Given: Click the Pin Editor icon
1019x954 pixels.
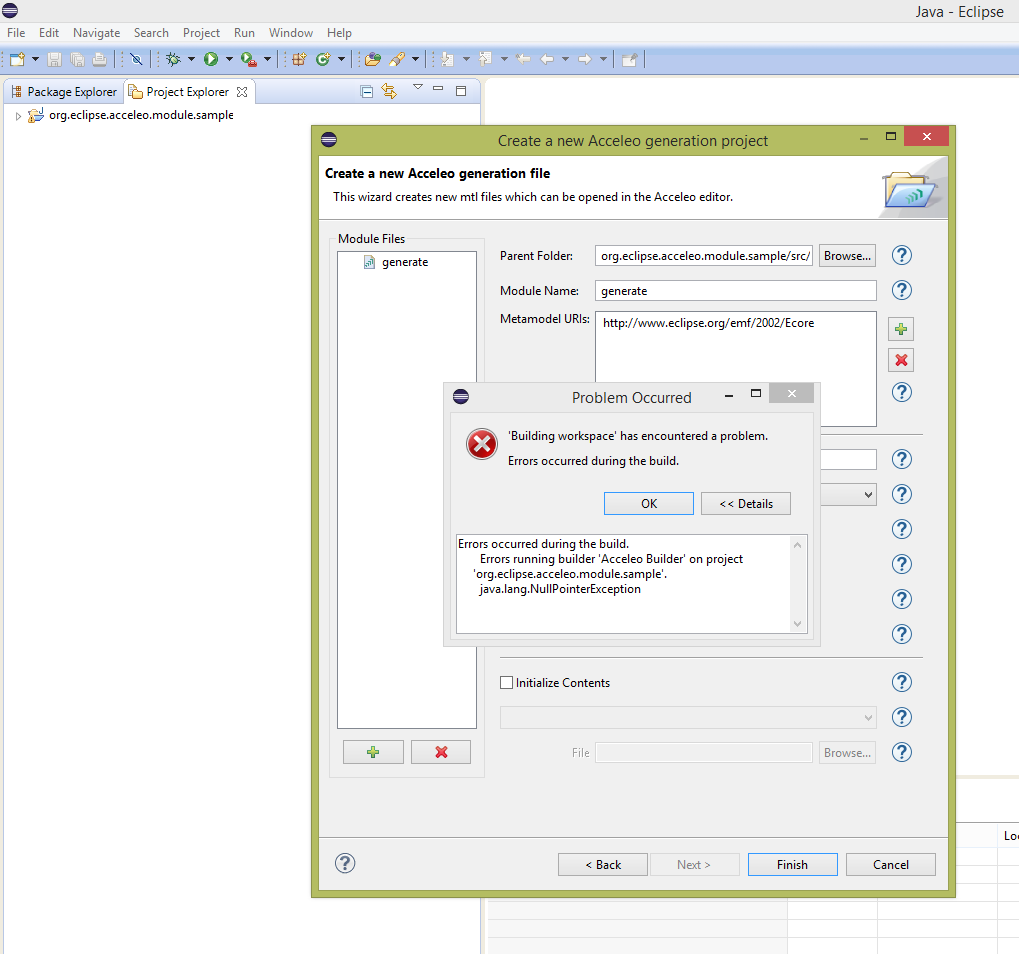Looking at the screenshot, I should click(629, 59).
